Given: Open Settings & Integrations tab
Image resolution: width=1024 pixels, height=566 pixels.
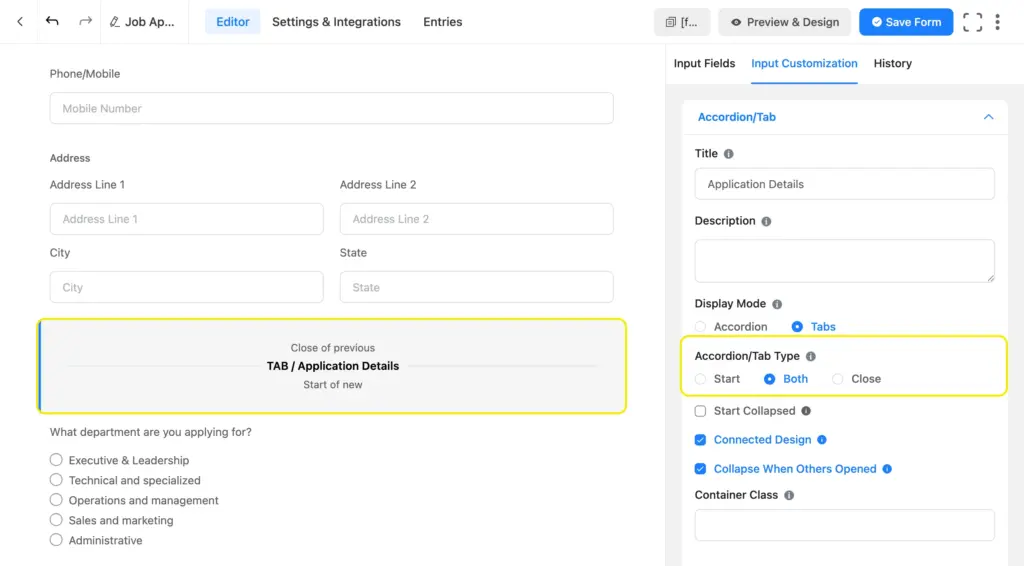Looking at the screenshot, I should (336, 22).
